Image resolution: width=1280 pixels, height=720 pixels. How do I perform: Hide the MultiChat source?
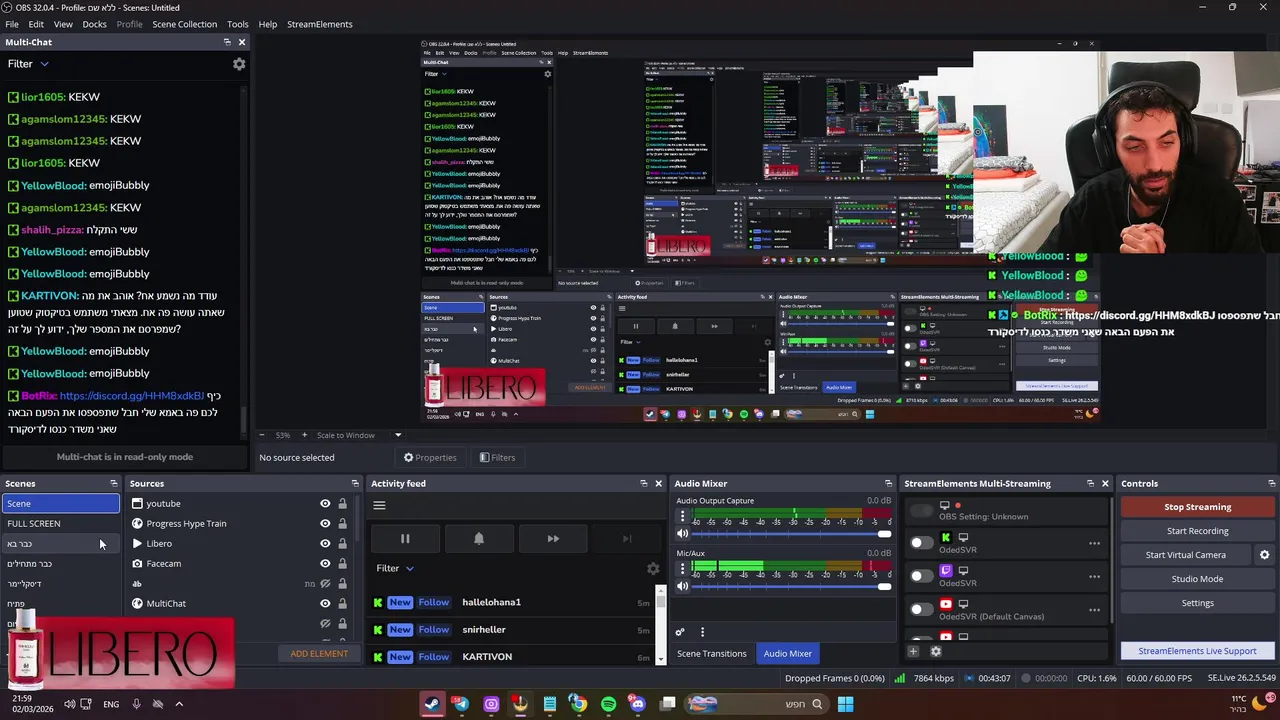pos(325,604)
